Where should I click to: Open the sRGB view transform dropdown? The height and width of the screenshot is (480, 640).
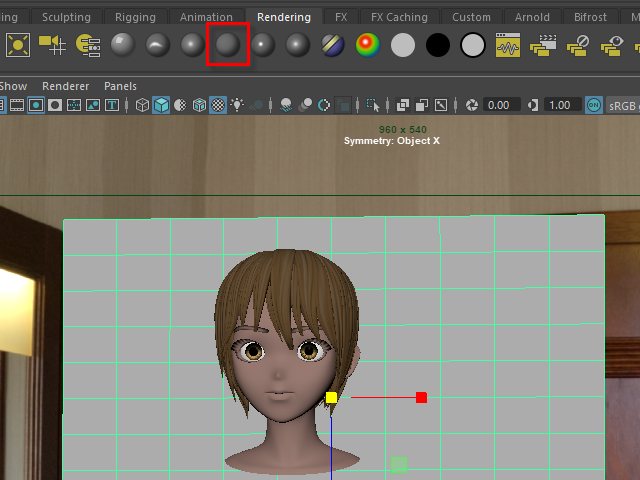(622, 105)
